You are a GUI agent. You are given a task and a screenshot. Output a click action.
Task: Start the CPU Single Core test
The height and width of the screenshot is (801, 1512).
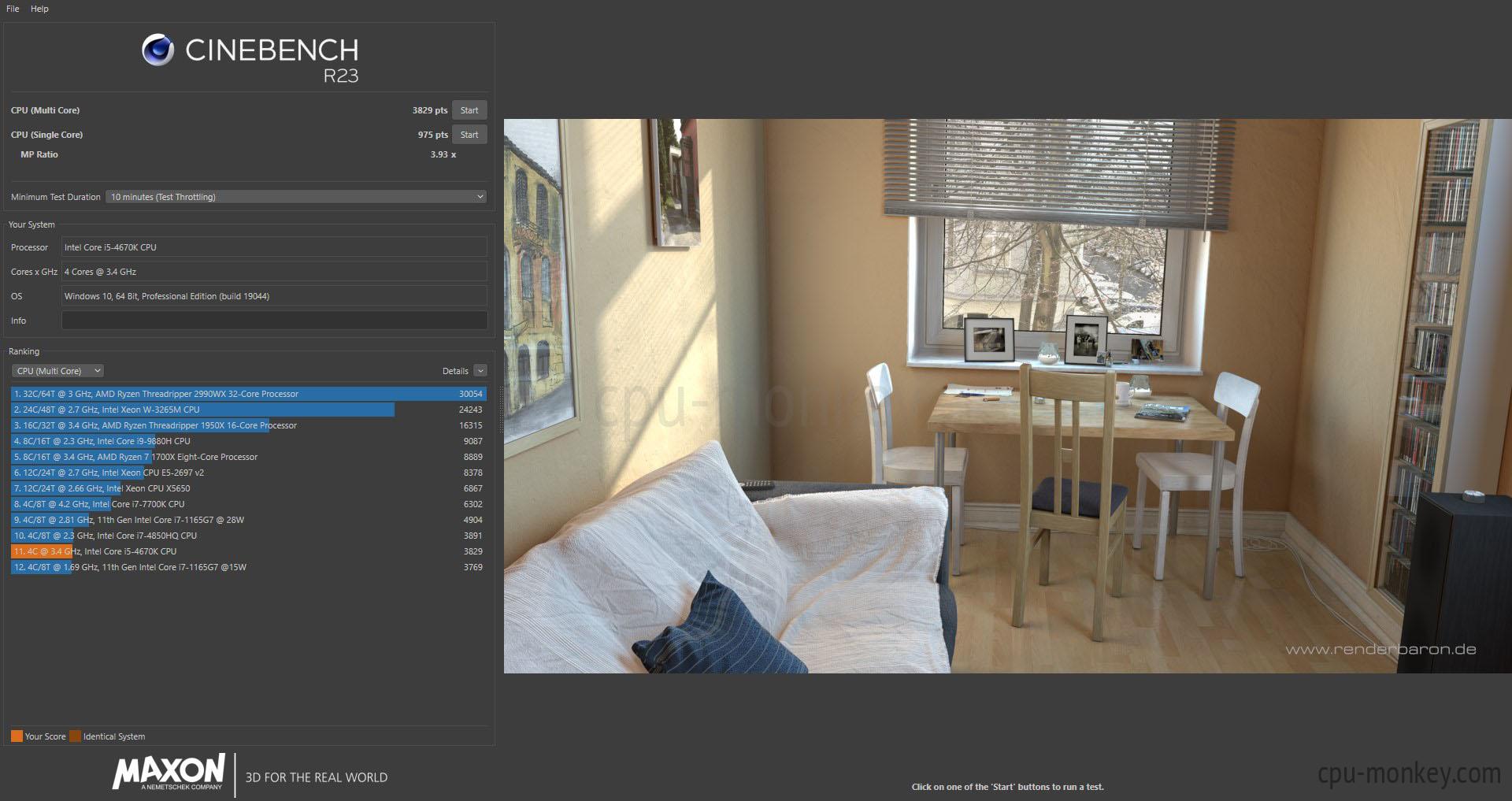click(469, 135)
